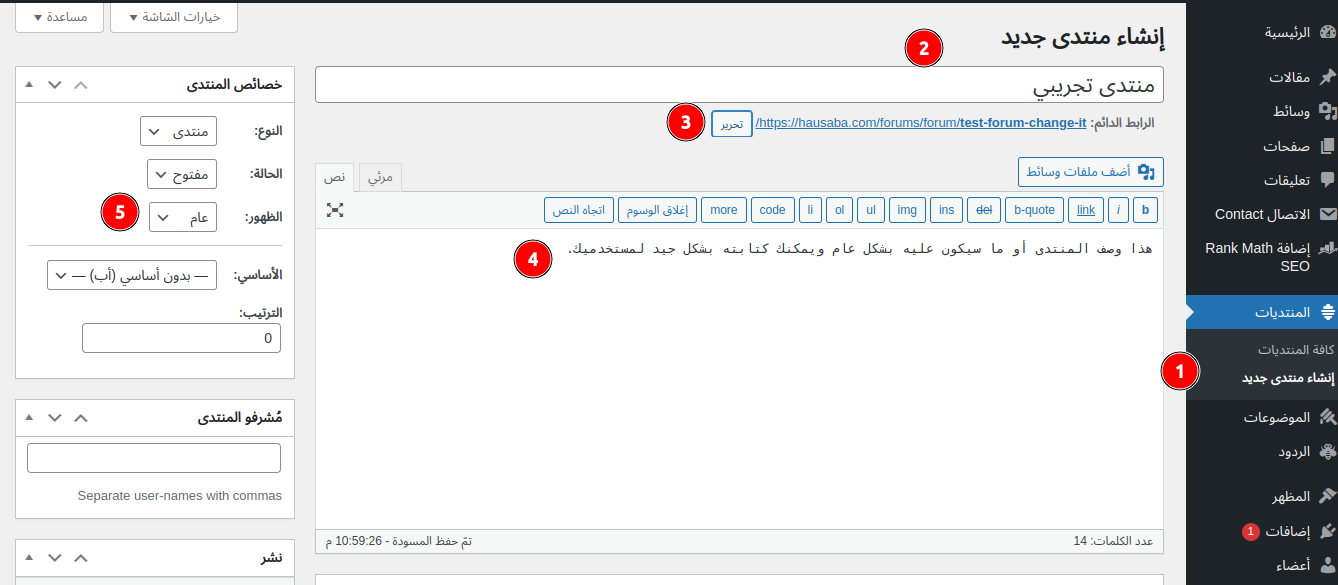Open the النوع dropdown
Screen dimensions: 1338x585
(178, 131)
